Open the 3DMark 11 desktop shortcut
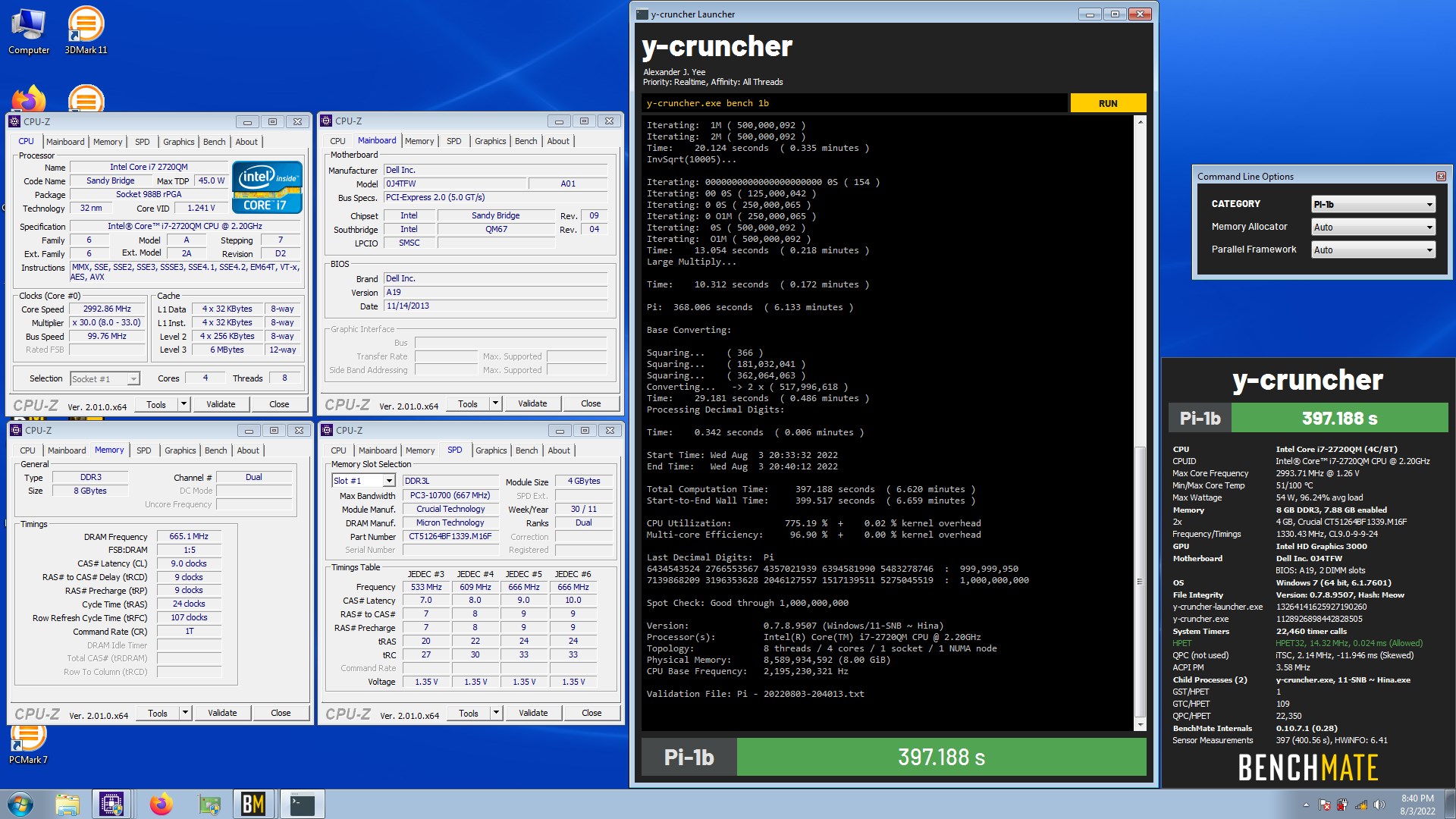1456x819 pixels. (86, 31)
